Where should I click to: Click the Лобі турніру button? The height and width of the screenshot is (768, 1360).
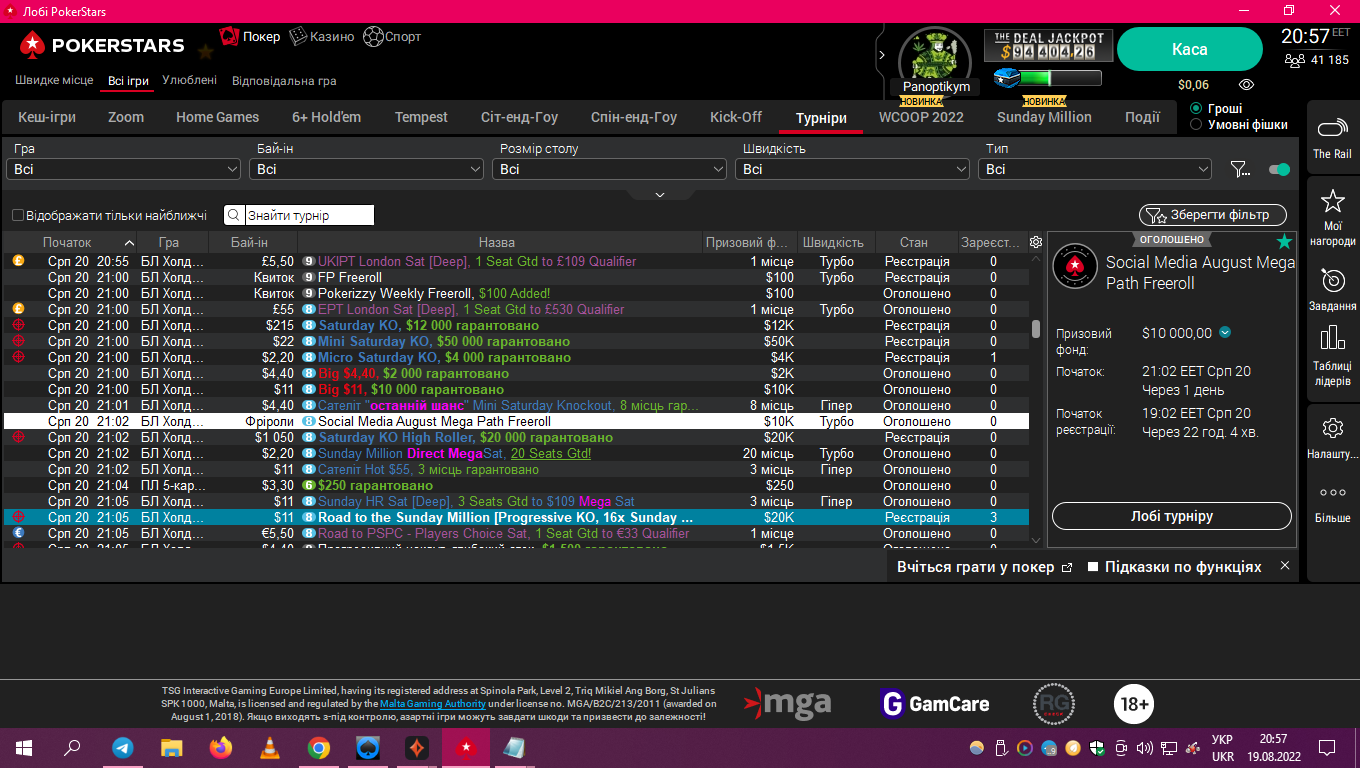(x=1171, y=516)
